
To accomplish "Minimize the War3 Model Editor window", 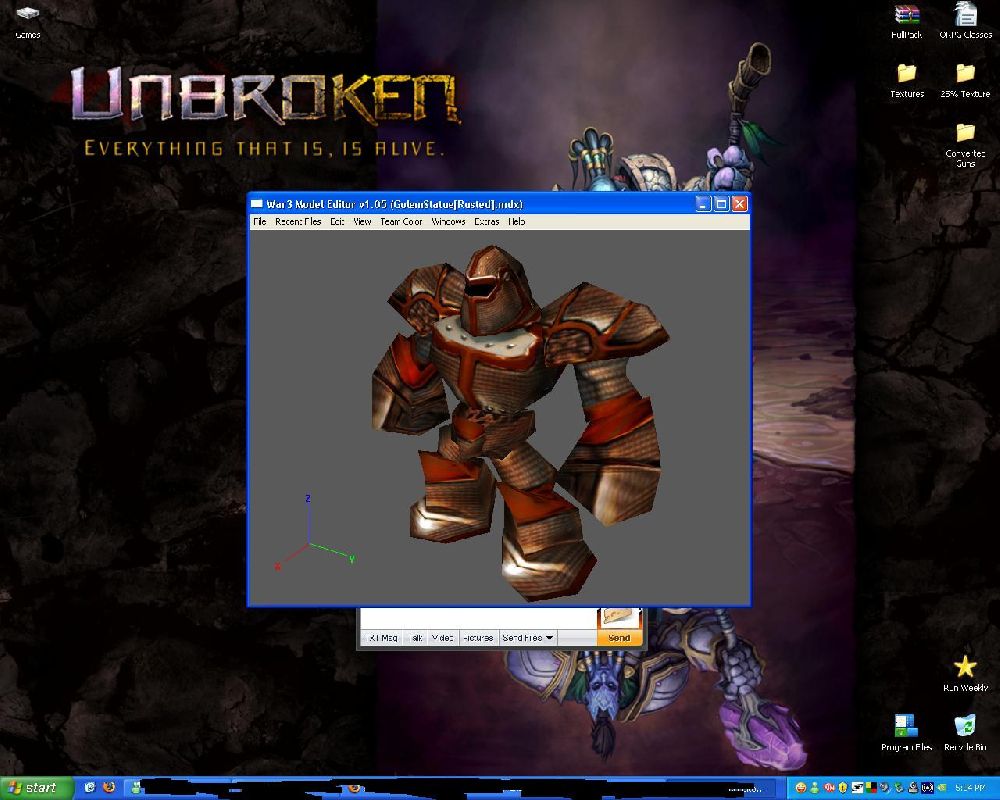I will [x=703, y=204].
